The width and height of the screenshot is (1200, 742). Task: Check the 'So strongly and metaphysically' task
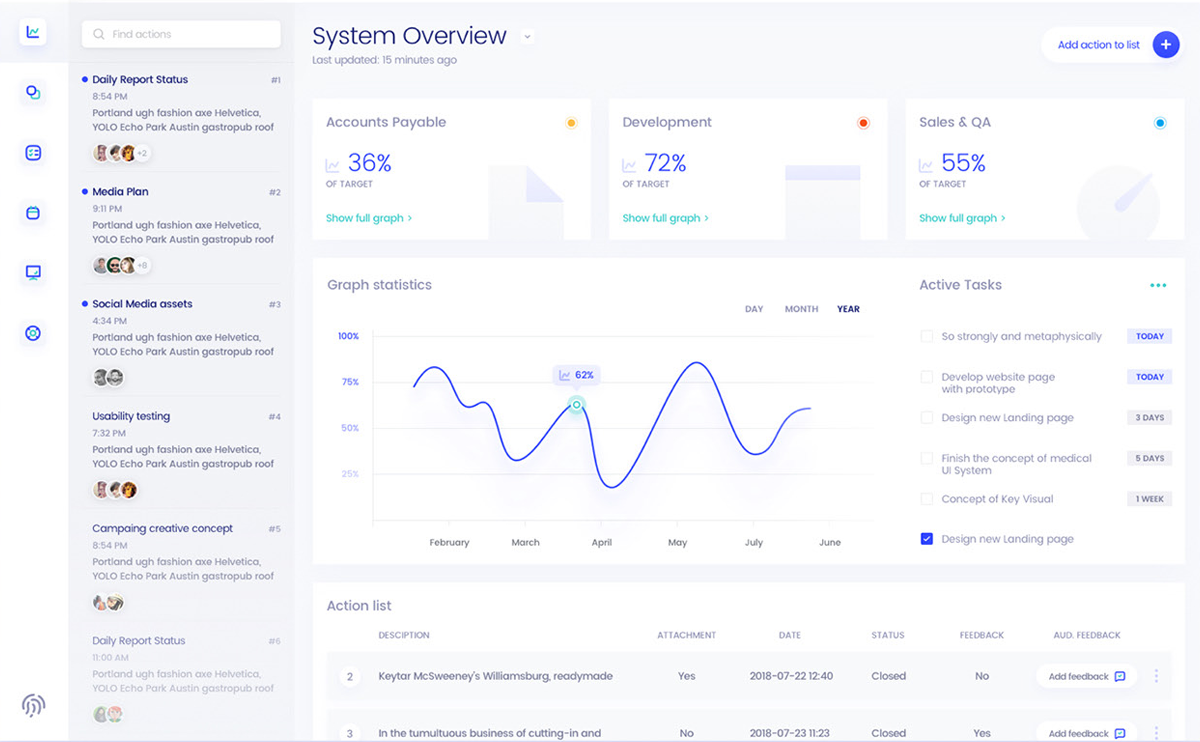pos(926,337)
